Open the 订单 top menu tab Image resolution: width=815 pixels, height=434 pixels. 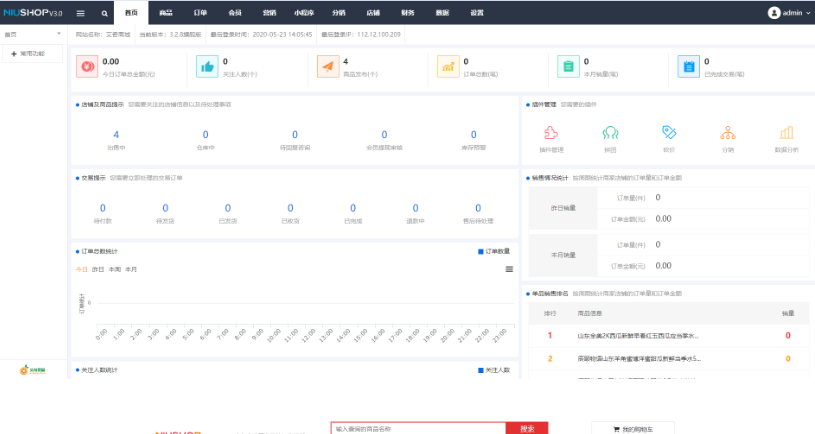click(200, 13)
